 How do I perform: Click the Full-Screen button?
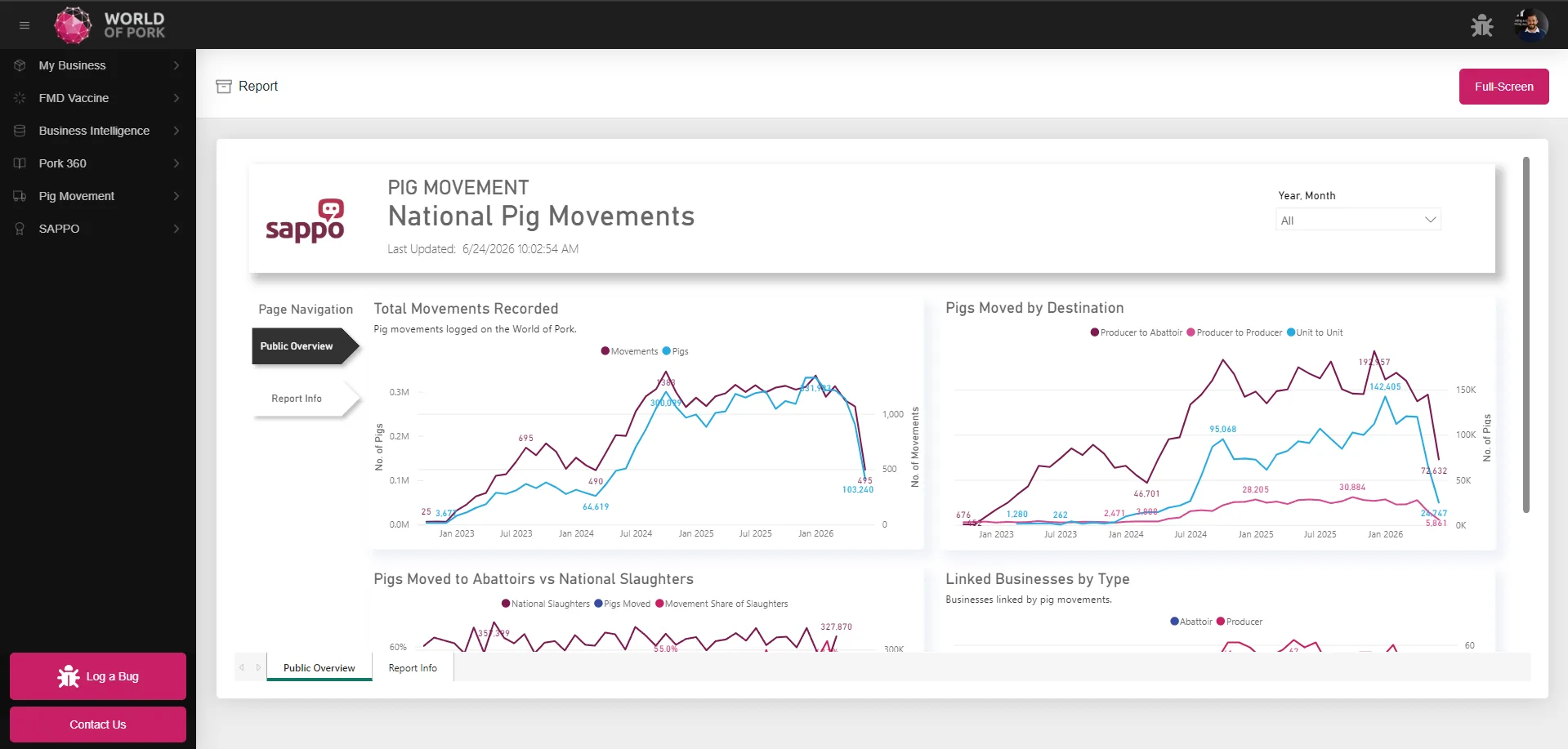(x=1503, y=87)
